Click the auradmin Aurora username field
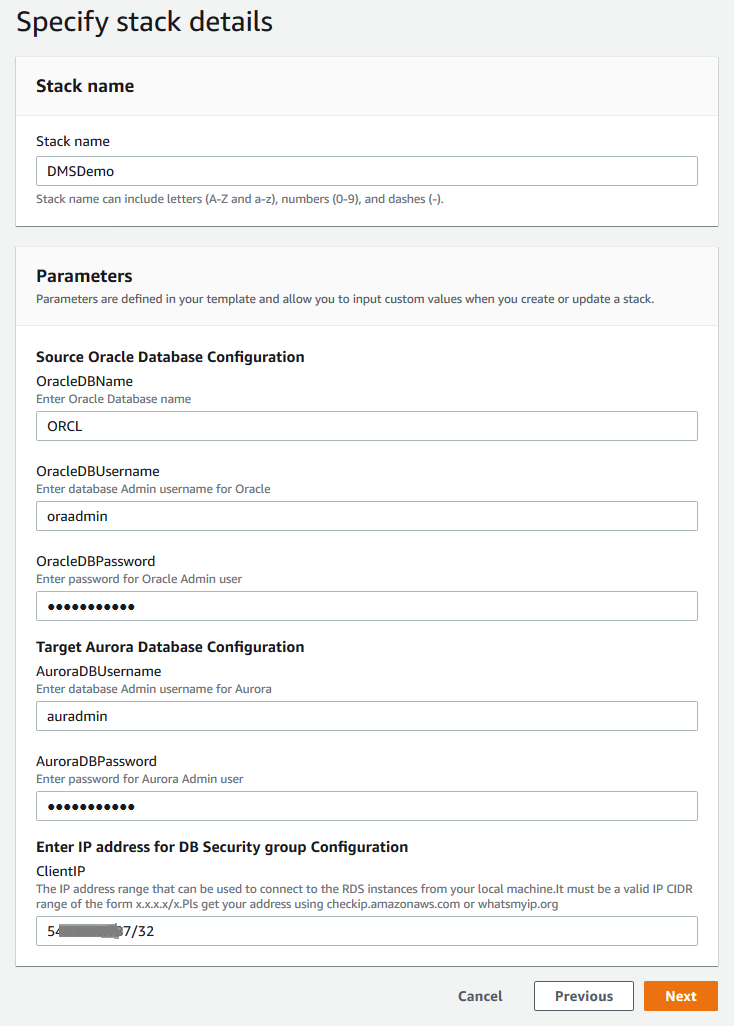The image size is (734, 1026). point(366,716)
